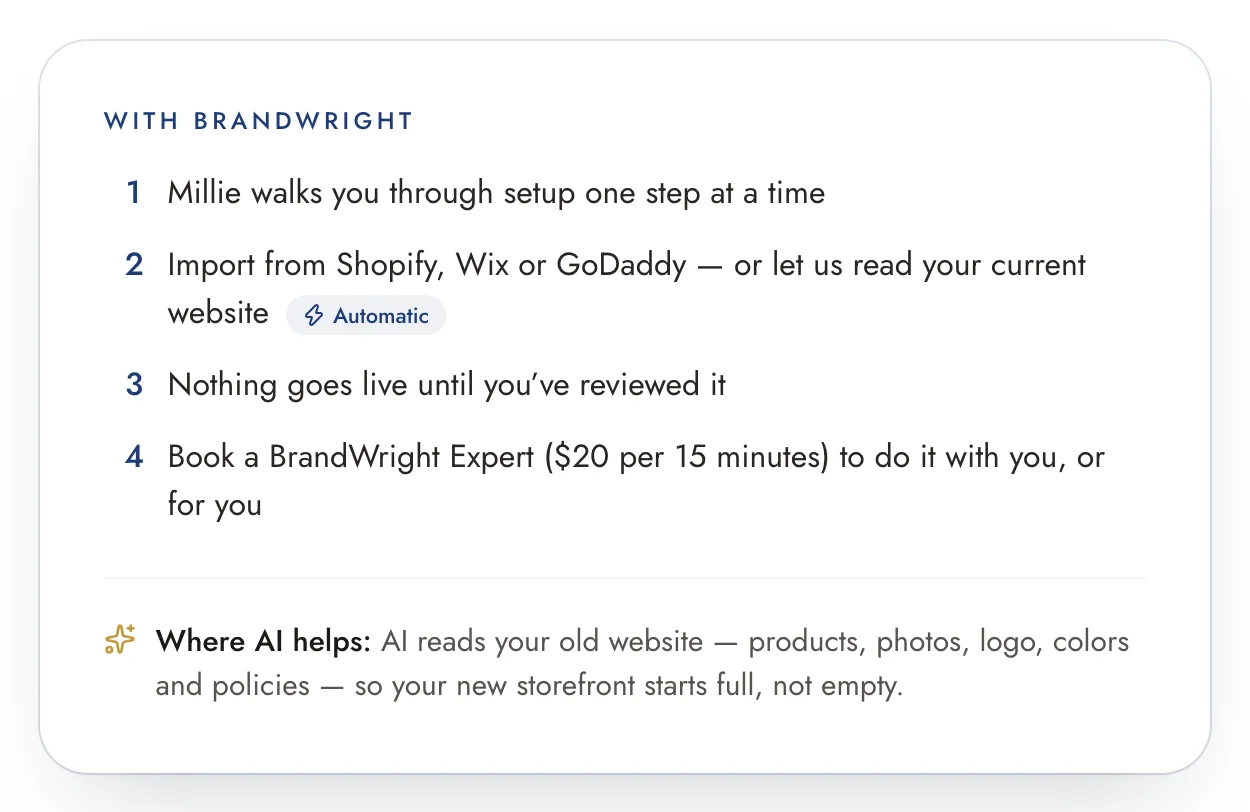Click the word 'GoDaddy' in step two
1250x812 pixels.
(621, 265)
